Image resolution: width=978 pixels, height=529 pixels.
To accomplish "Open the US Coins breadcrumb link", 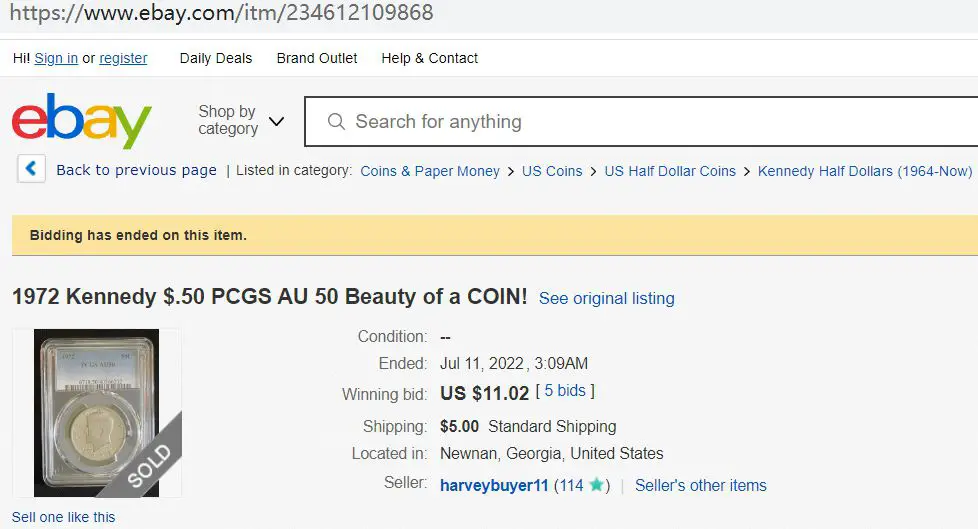I will (552, 171).
